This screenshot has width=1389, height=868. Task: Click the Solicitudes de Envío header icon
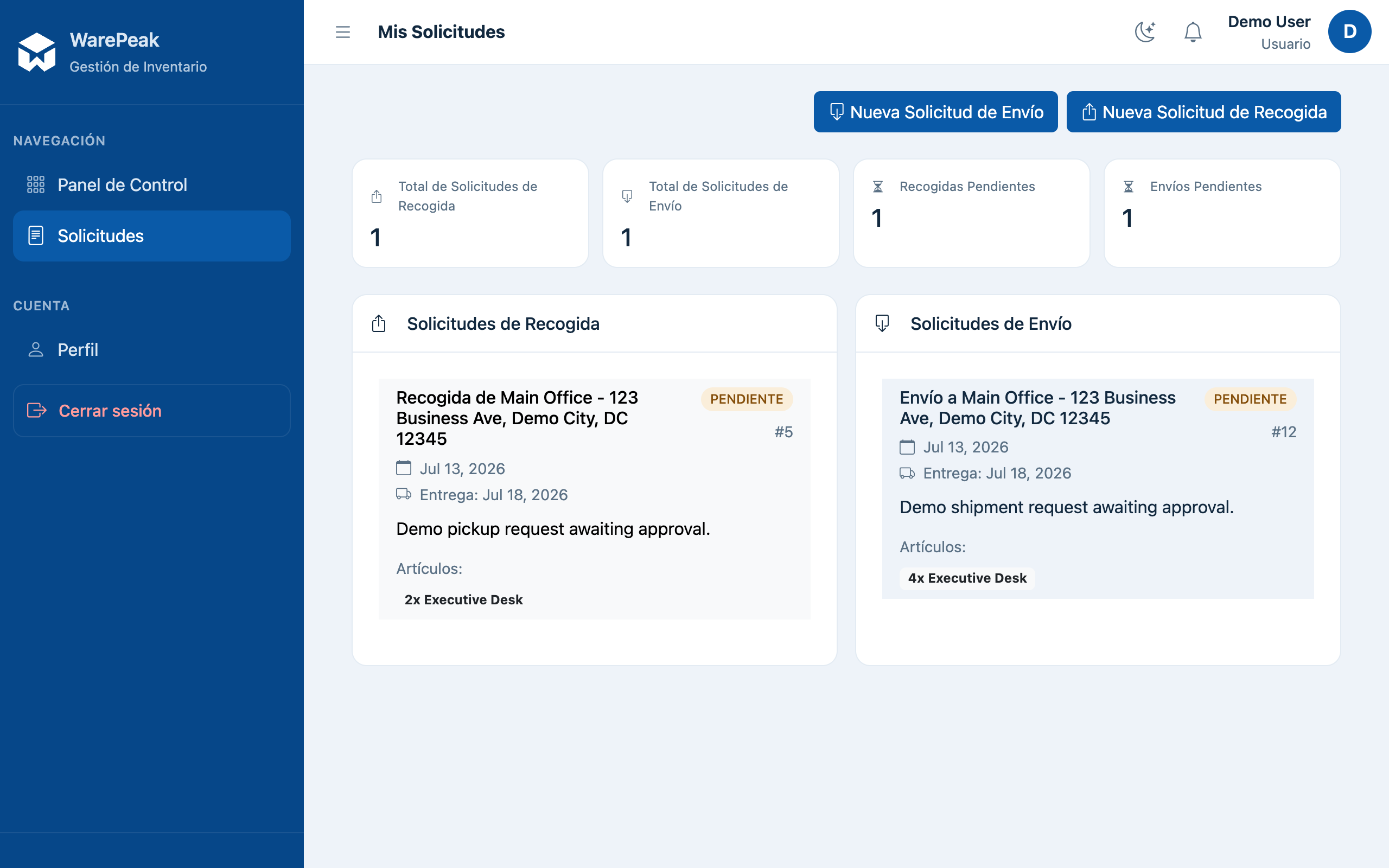(882, 324)
